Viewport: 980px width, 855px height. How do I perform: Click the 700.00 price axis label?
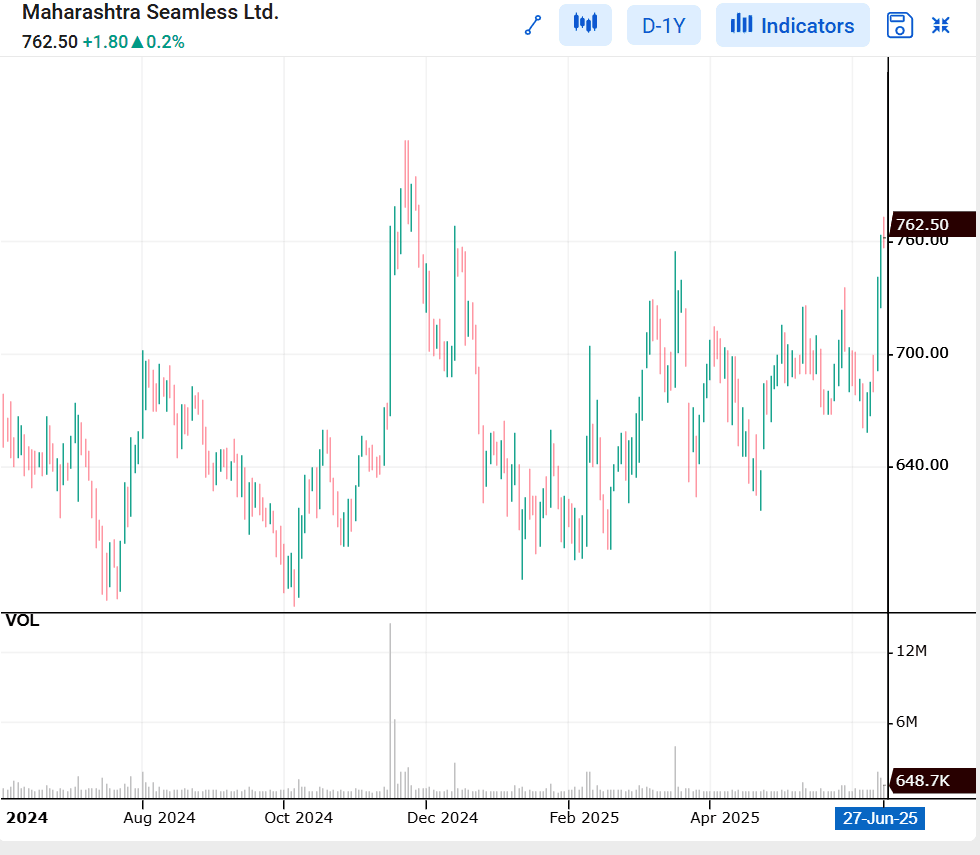[922, 353]
